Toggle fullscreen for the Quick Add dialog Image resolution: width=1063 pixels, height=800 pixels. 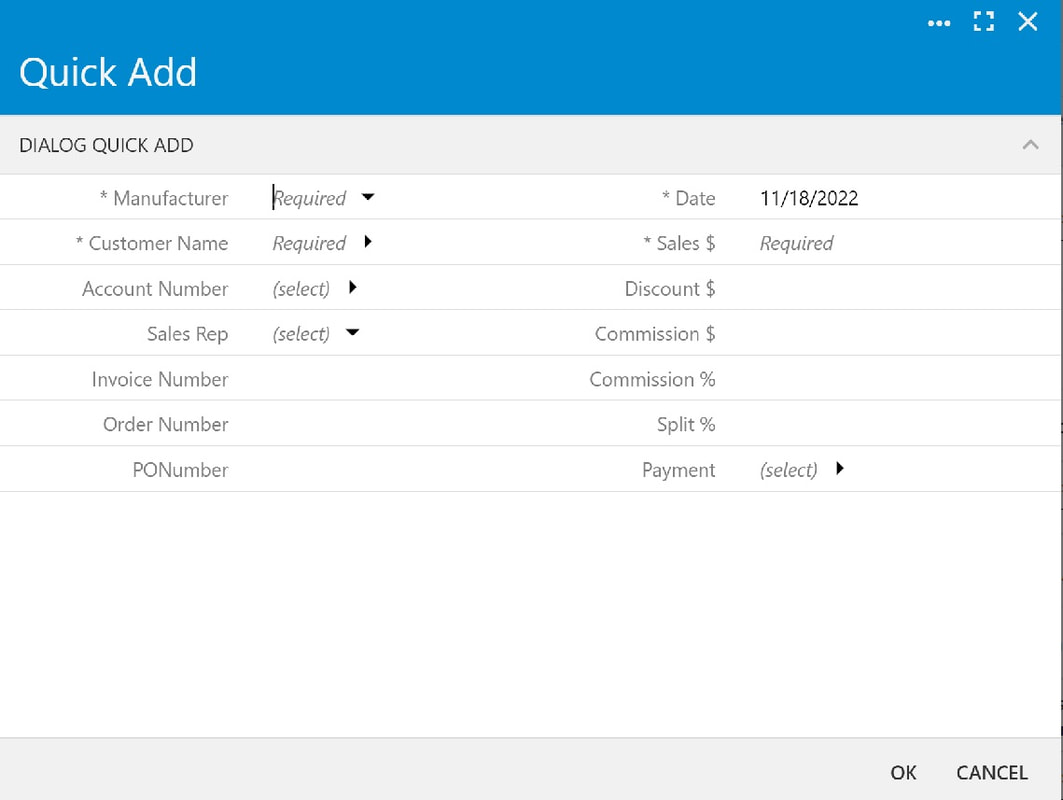(983, 22)
